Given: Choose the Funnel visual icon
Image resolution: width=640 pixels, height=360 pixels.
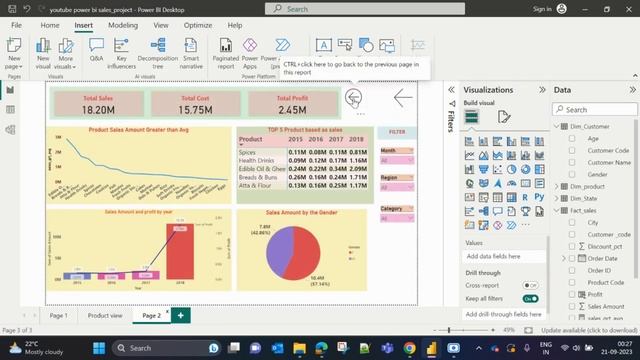Looking at the screenshot, I should pos(483,169).
